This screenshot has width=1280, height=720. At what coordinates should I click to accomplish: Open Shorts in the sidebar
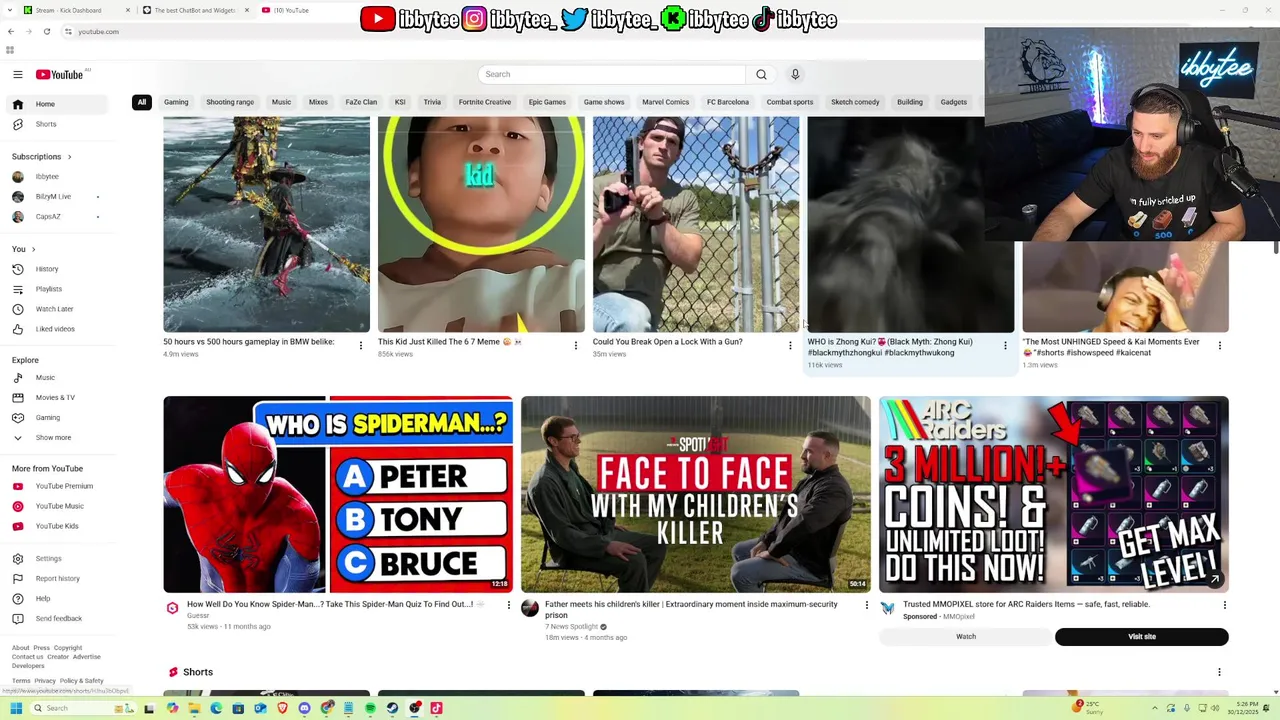[x=58, y=124]
